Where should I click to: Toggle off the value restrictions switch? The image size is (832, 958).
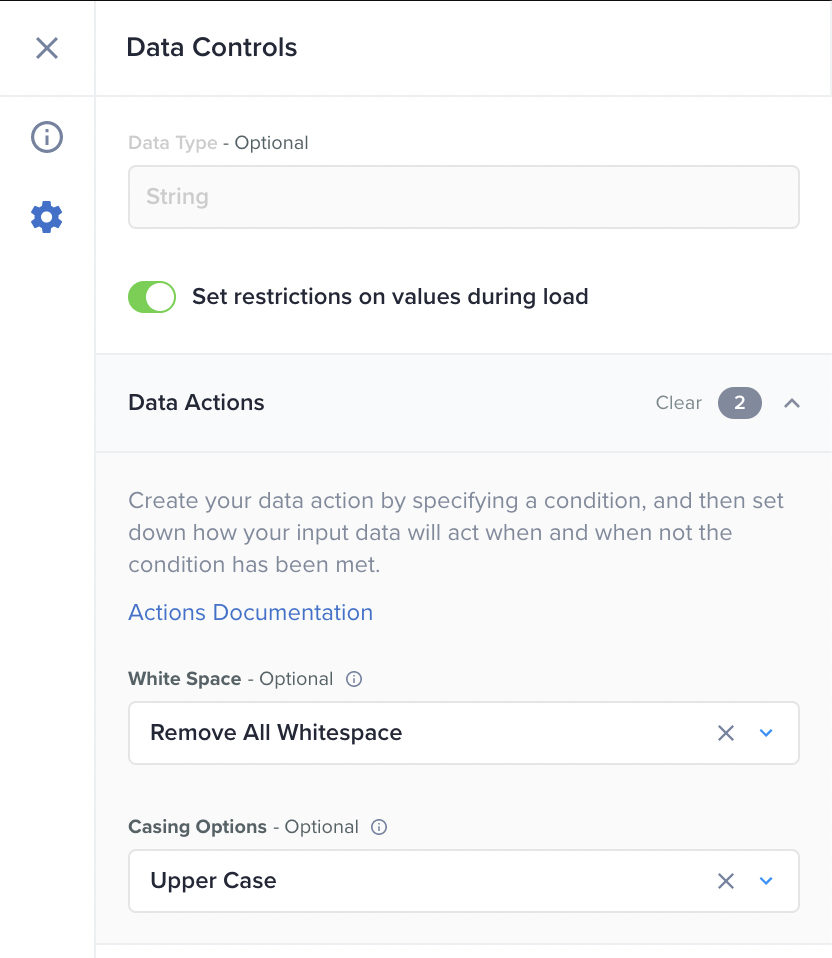click(x=152, y=297)
